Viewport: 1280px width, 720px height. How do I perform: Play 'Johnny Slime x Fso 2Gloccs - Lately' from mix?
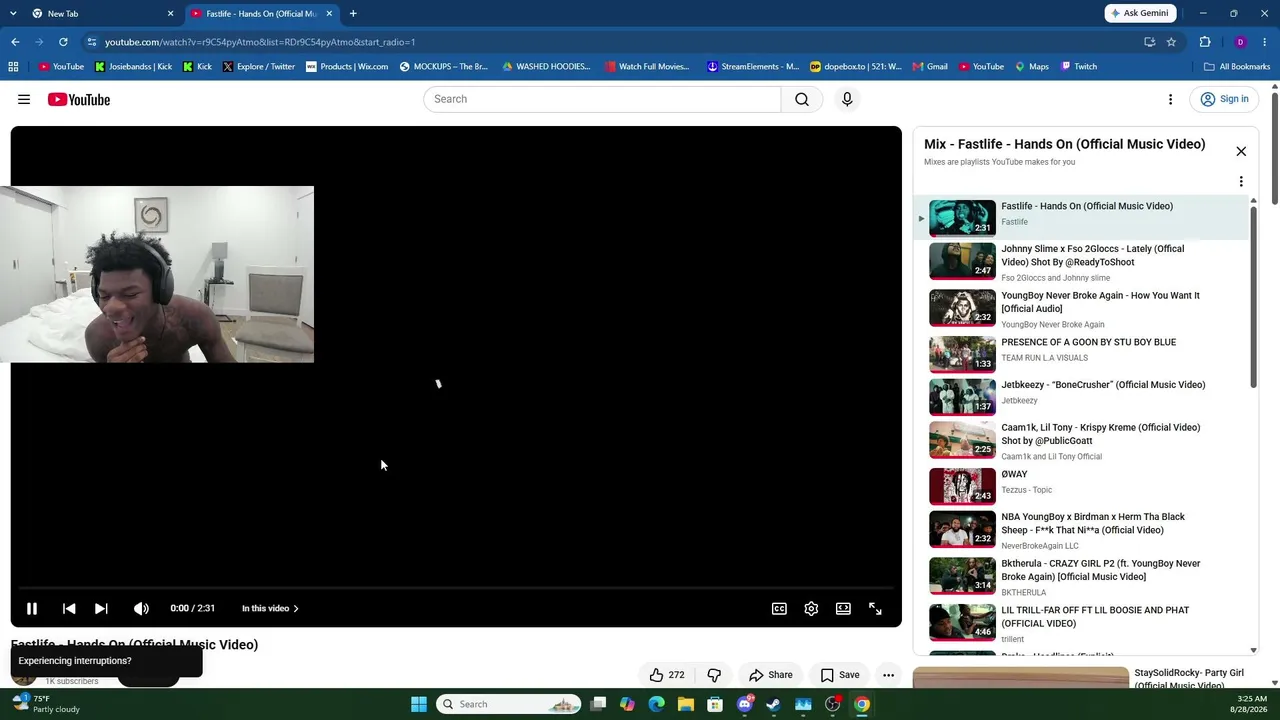[x=1081, y=262]
